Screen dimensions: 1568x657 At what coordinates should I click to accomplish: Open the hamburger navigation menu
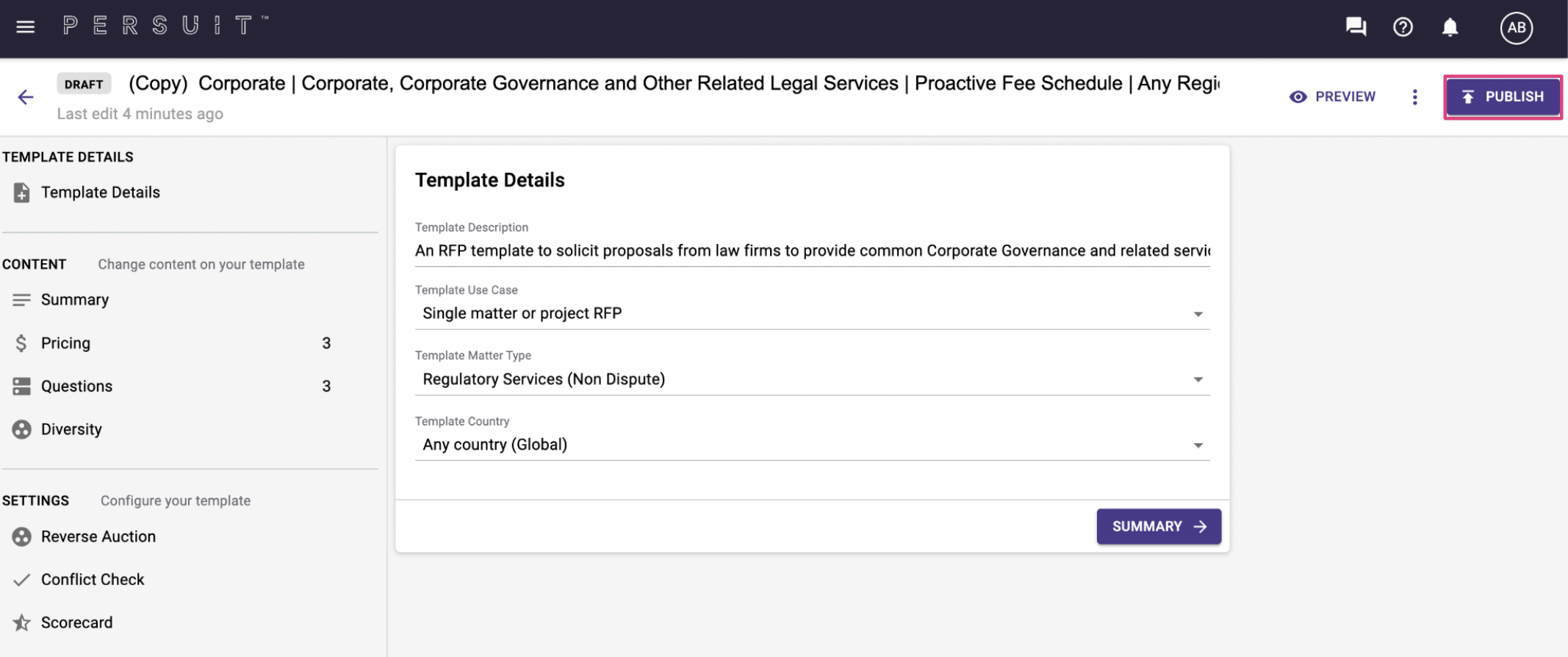pos(26,27)
